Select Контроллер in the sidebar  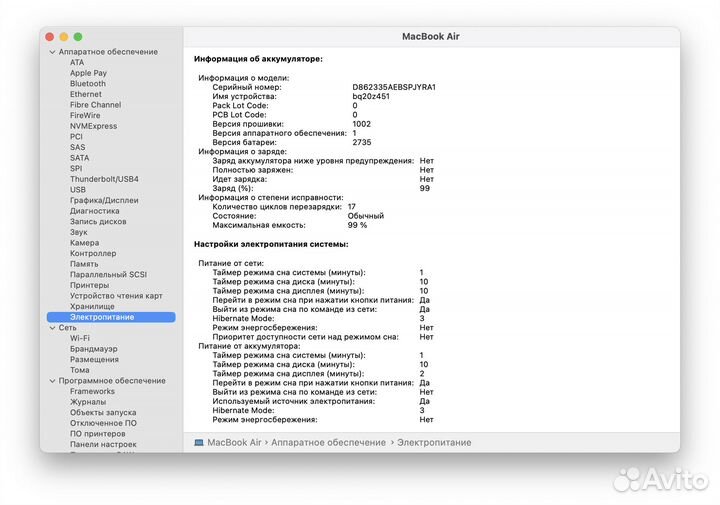click(x=93, y=253)
